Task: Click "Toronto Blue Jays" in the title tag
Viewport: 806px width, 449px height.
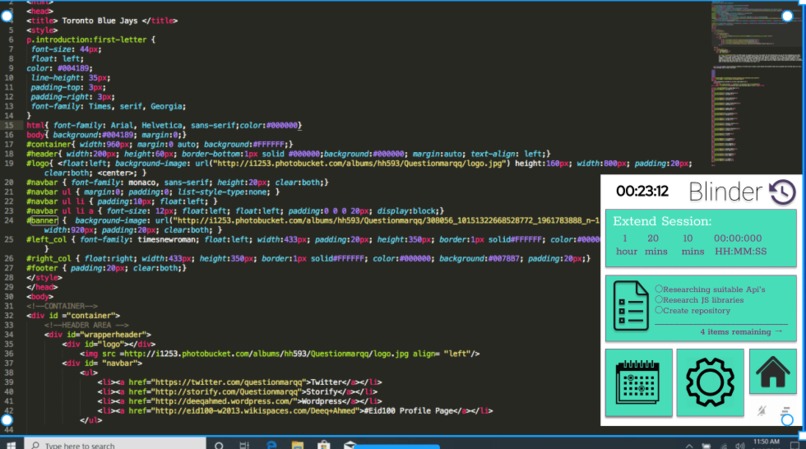Action: coord(100,21)
